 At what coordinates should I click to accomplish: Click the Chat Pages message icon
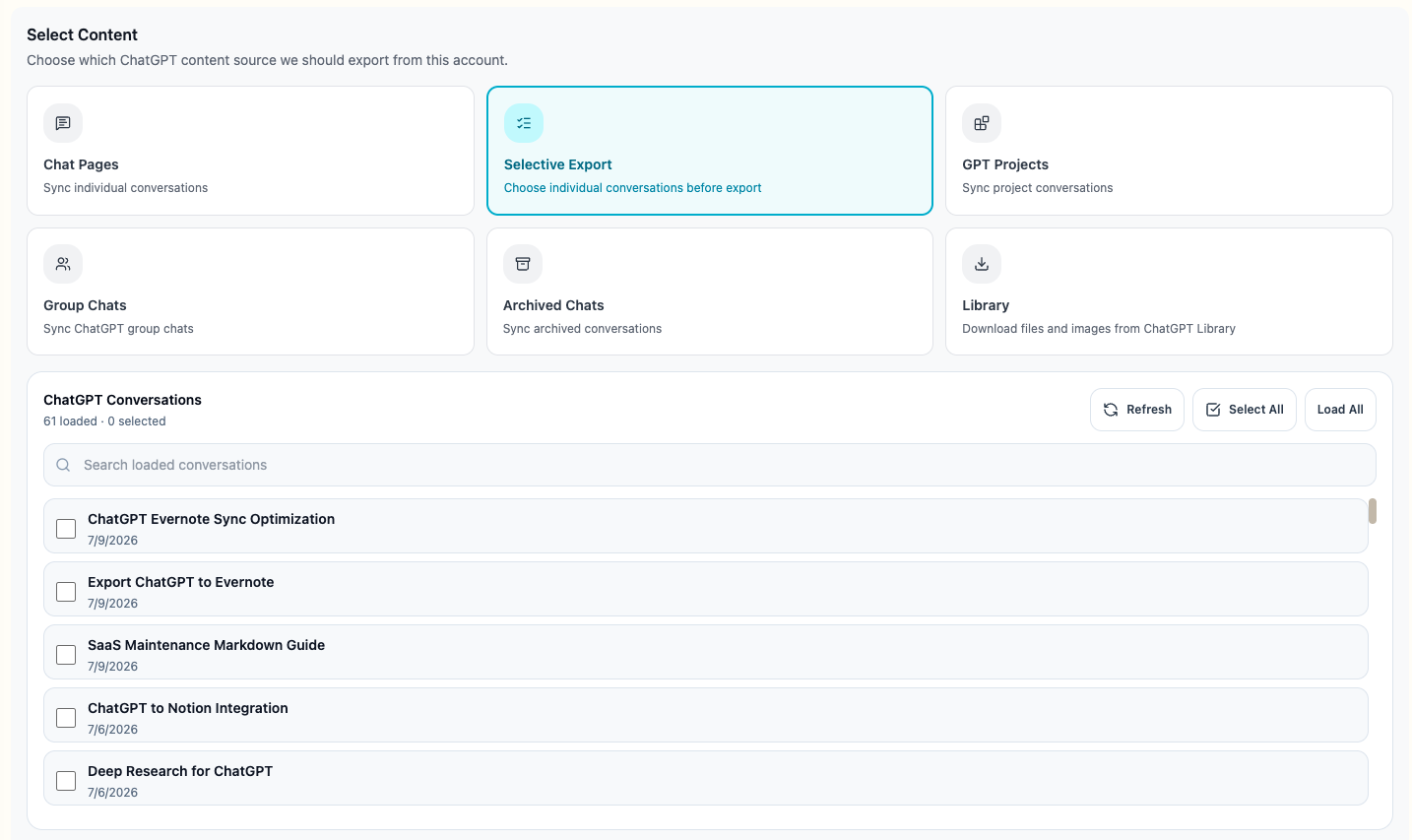(63, 123)
